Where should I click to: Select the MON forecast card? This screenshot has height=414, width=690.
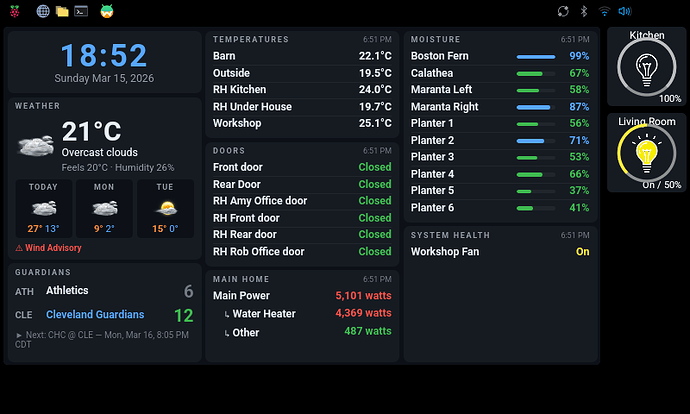(104, 209)
